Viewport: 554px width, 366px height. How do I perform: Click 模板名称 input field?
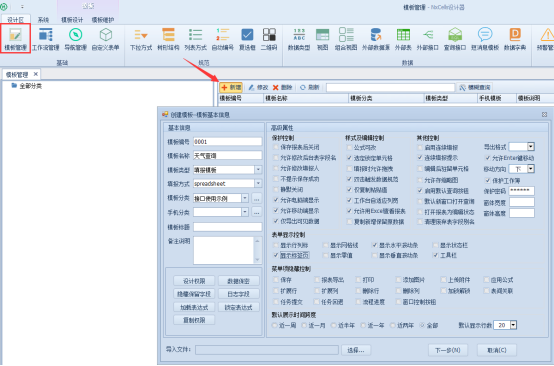[x=228, y=155]
